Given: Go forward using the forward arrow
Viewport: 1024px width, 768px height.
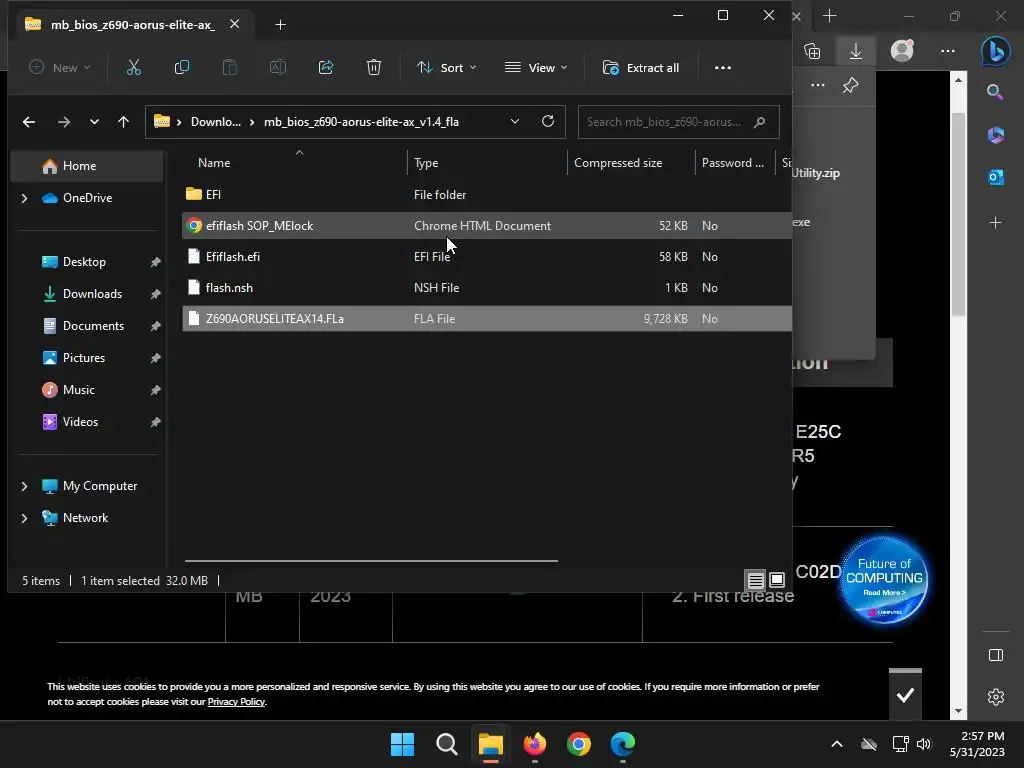Looking at the screenshot, I should click(63, 122).
